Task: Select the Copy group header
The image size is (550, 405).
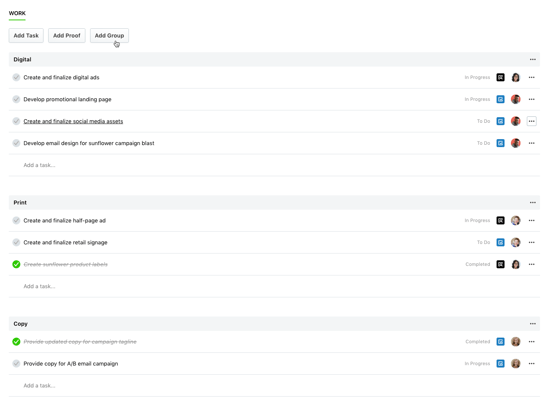Action: pyautogui.click(x=274, y=324)
